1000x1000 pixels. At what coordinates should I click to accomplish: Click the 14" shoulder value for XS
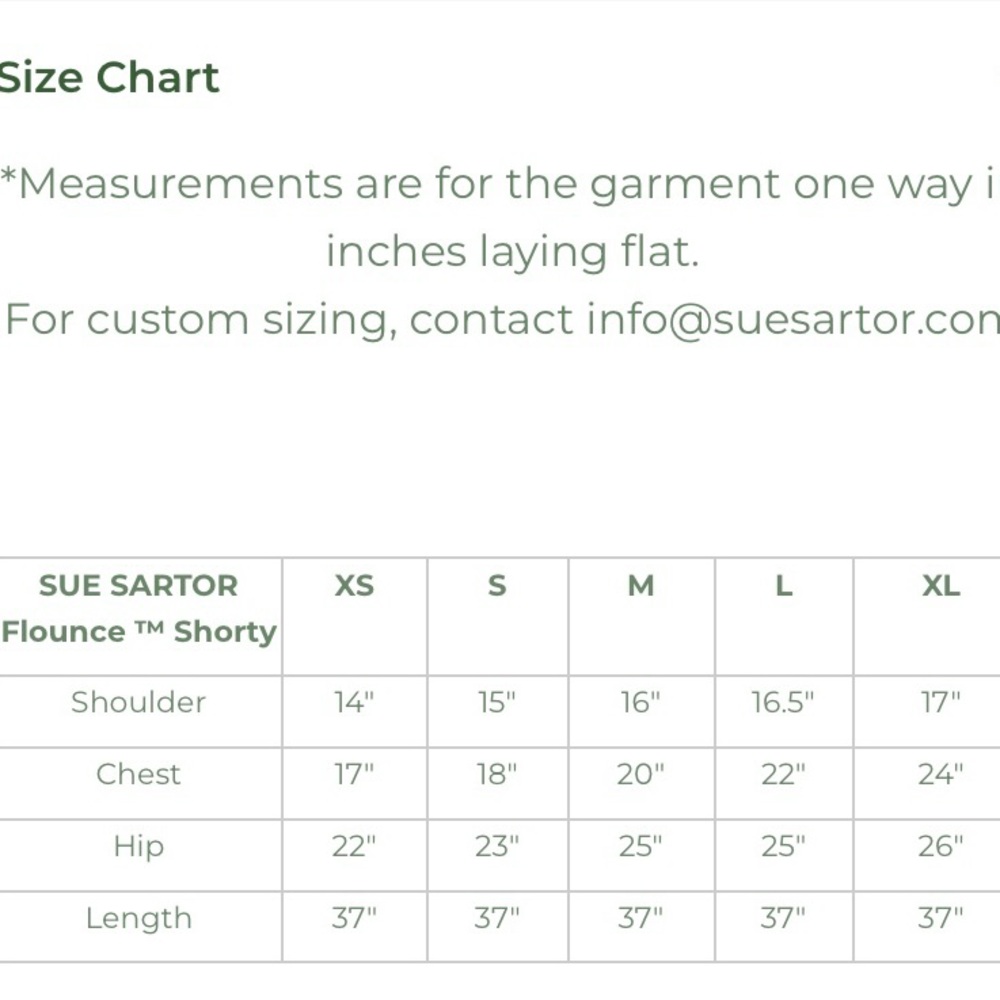pyautogui.click(x=354, y=702)
